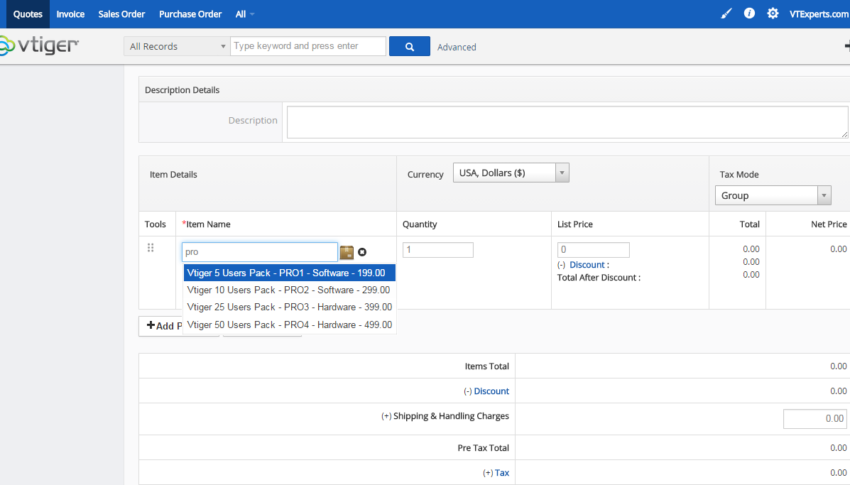Click the 'Quantity' column header
Screen dimensions: 850x485
point(420,224)
